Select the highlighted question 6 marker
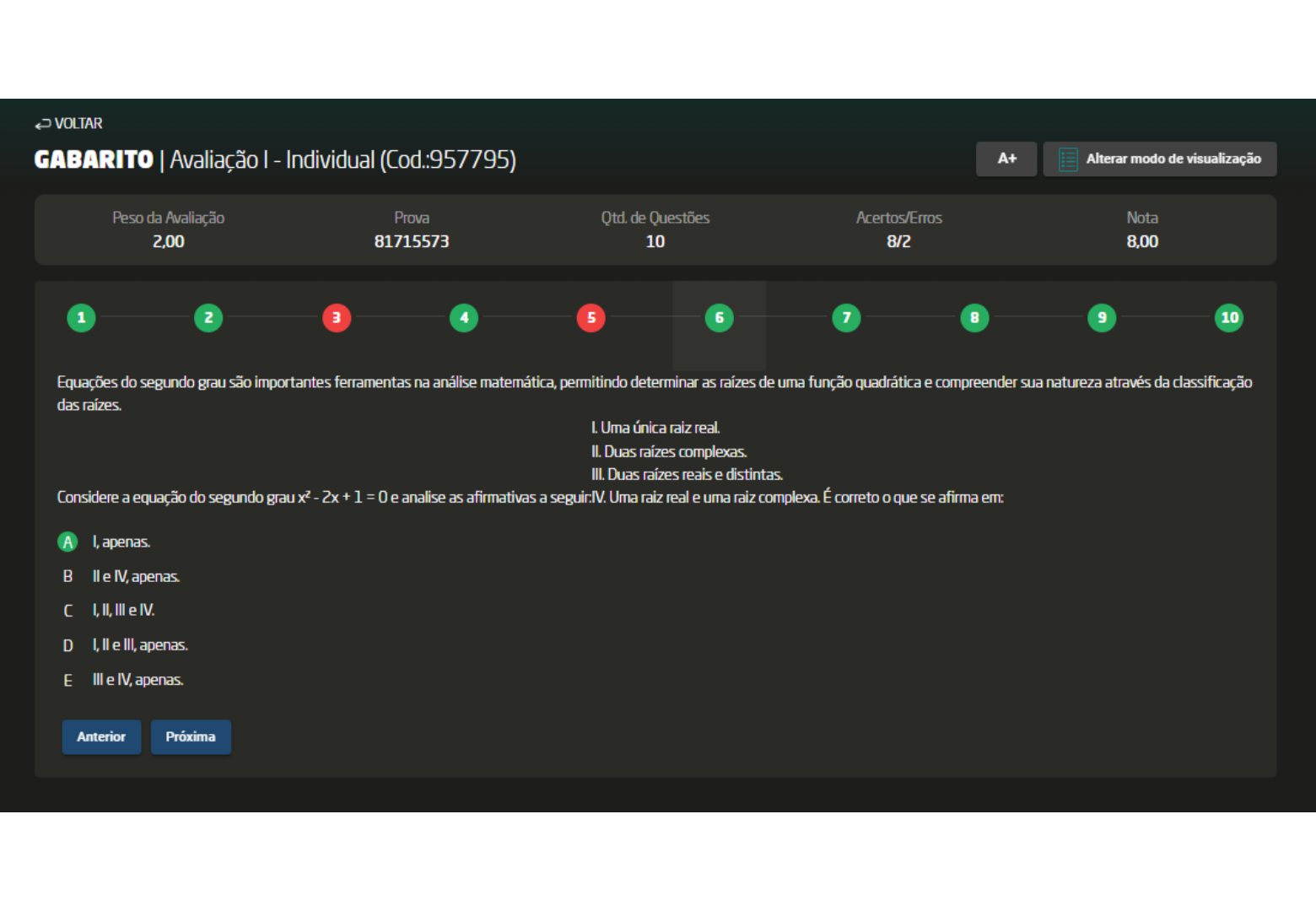Screen dimensions: 1316x911 [719, 318]
